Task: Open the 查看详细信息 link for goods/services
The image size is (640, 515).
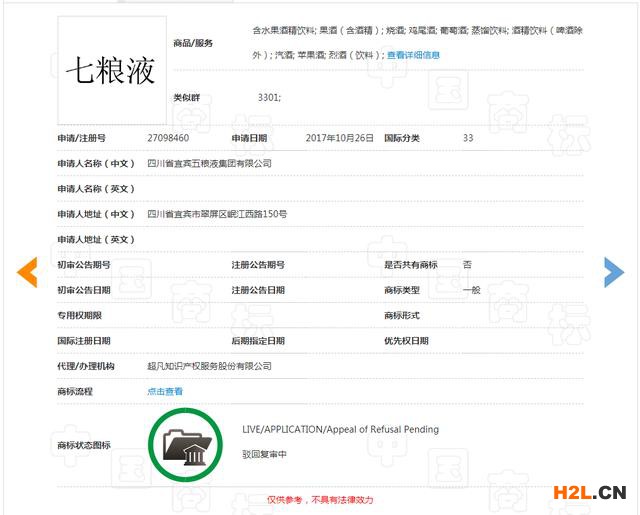Action: click(x=413, y=55)
